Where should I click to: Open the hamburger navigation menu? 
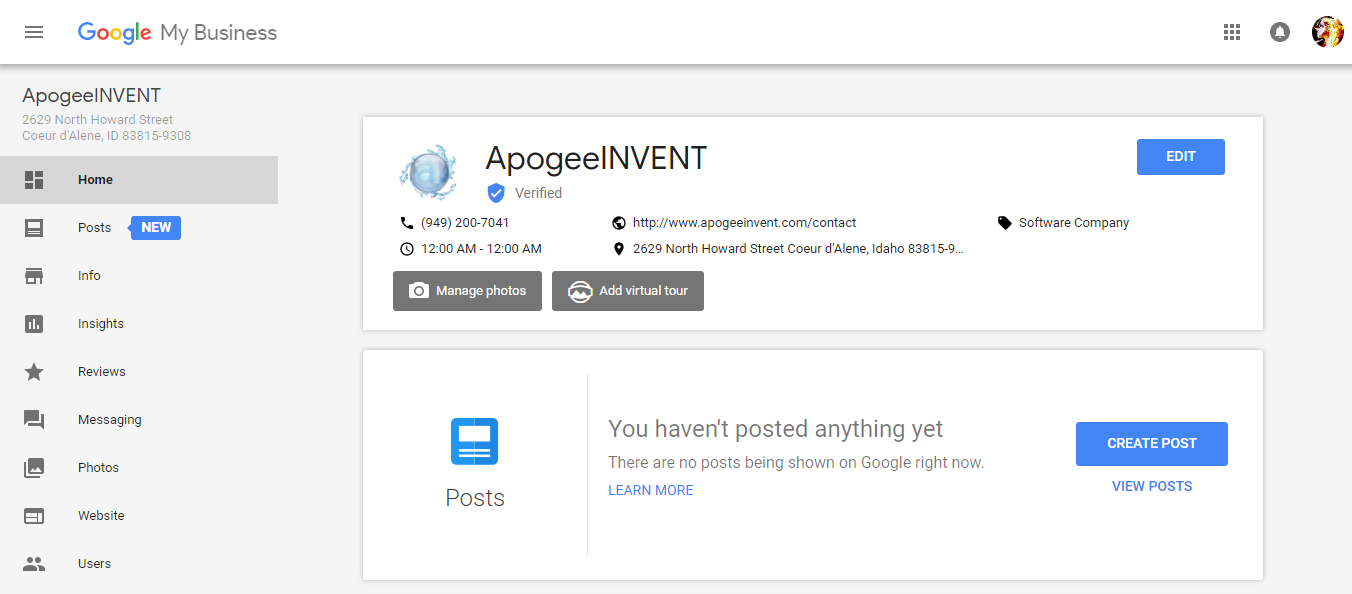tap(34, 32)
